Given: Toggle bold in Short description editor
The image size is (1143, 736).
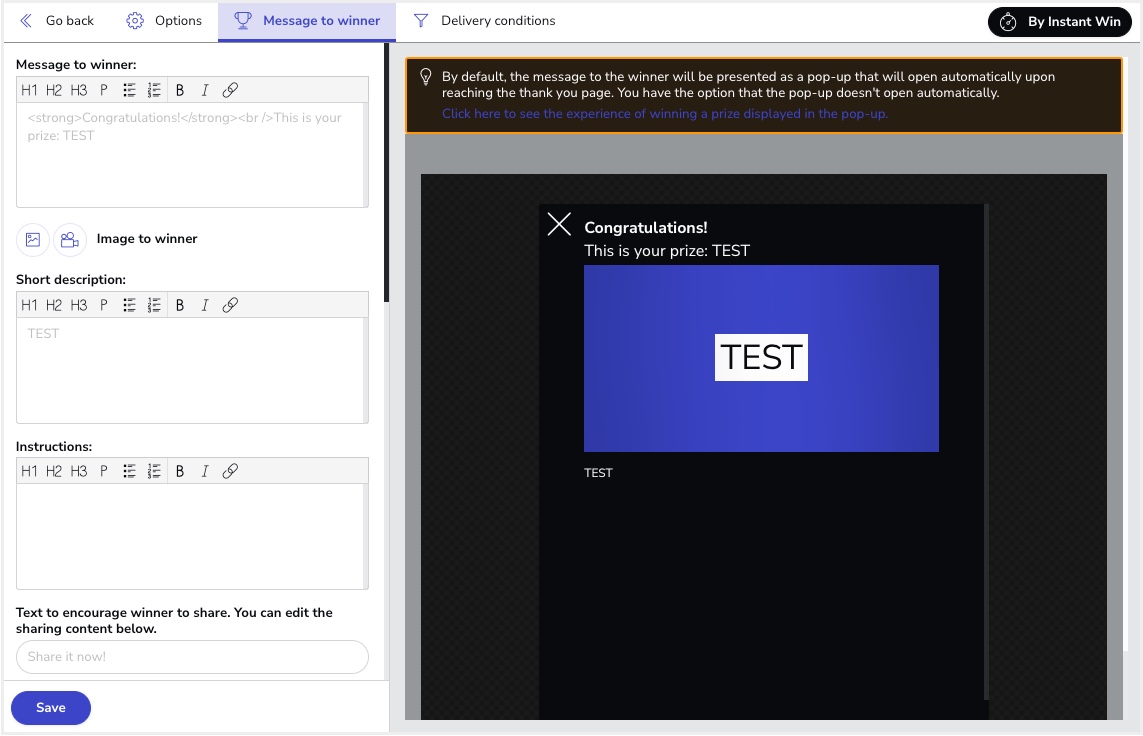Looking at the screenshot, I should 180,305.
